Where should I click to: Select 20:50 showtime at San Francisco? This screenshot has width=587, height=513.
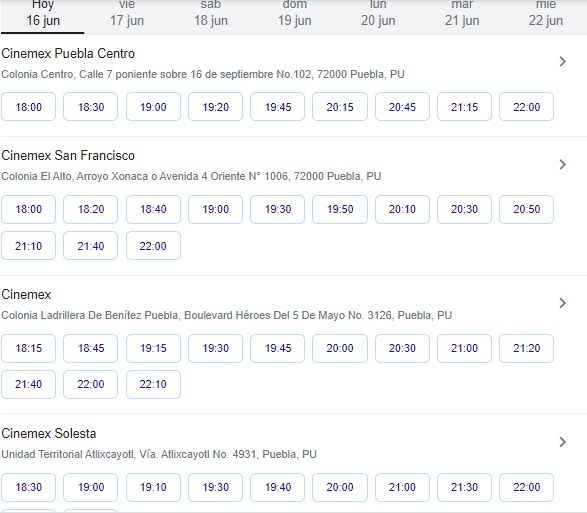(x=526, y=209)
